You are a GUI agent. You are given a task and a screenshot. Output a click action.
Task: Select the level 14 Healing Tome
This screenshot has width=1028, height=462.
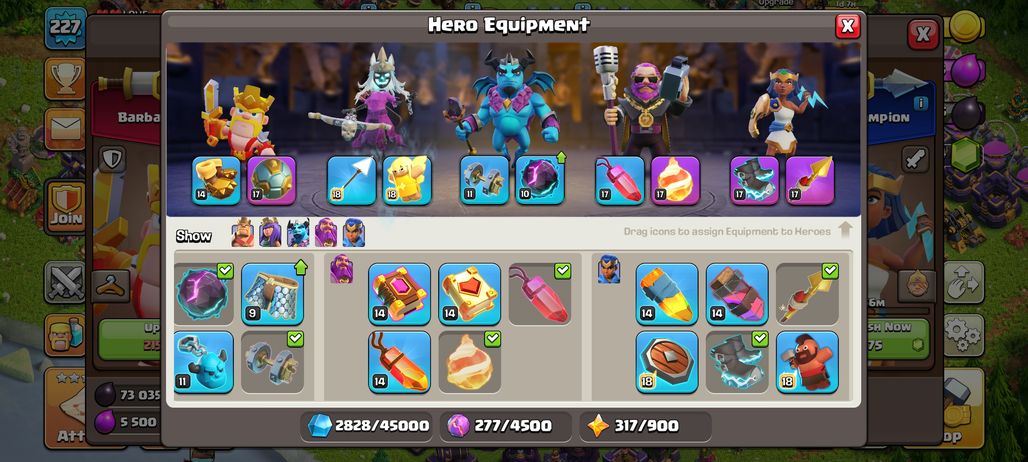pyautogui.click(x=469, y=294)
